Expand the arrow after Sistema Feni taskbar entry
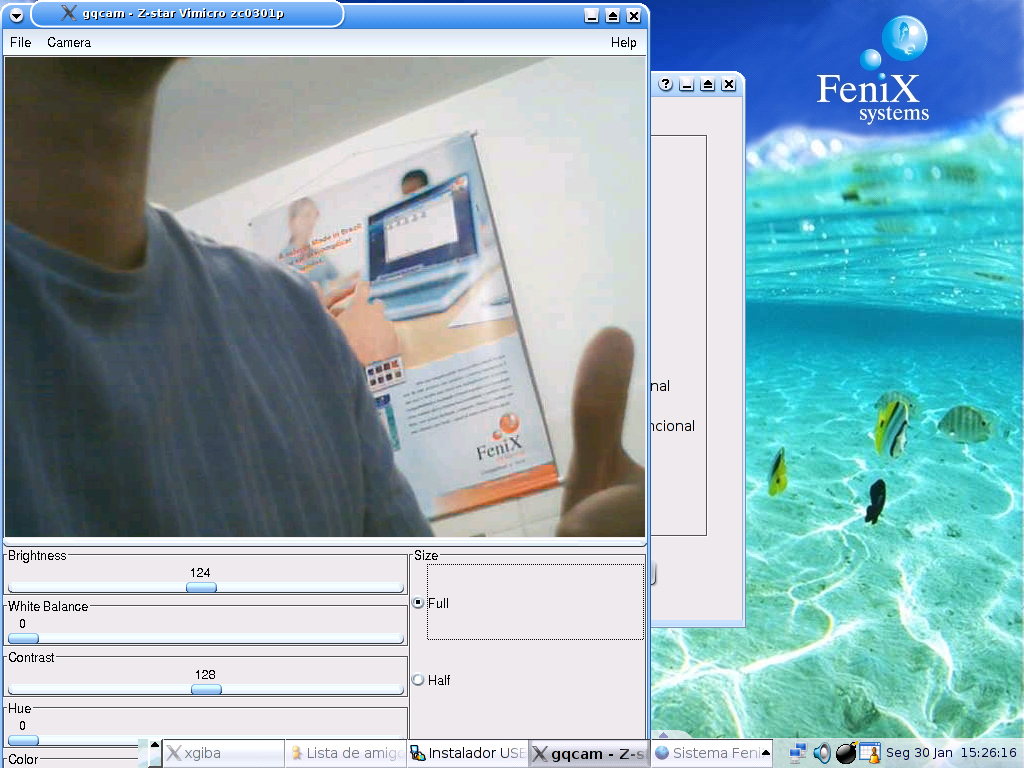 [x=766, y=753]
